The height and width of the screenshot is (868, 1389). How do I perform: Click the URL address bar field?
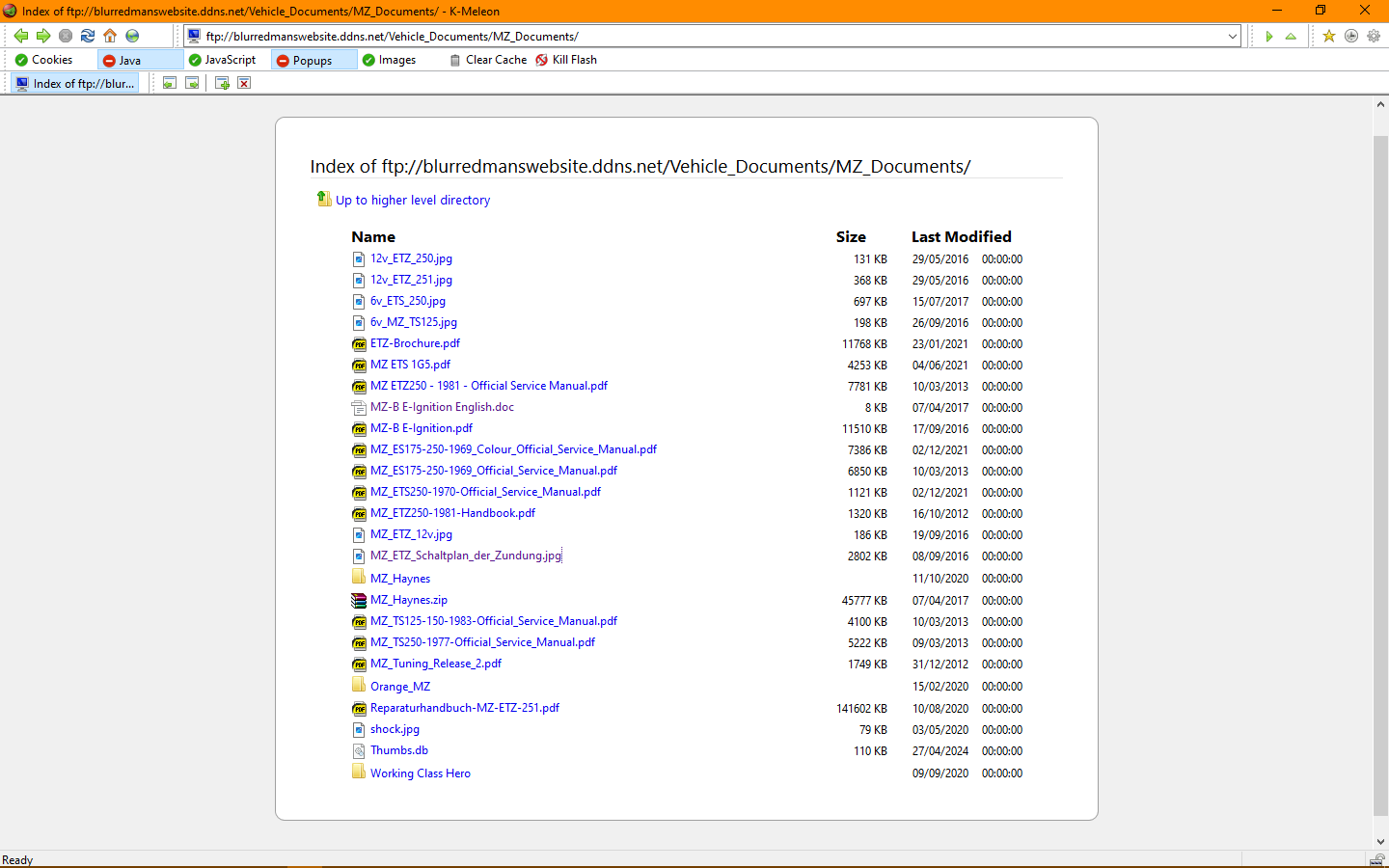pyautogui.click(x=712, y=37)
